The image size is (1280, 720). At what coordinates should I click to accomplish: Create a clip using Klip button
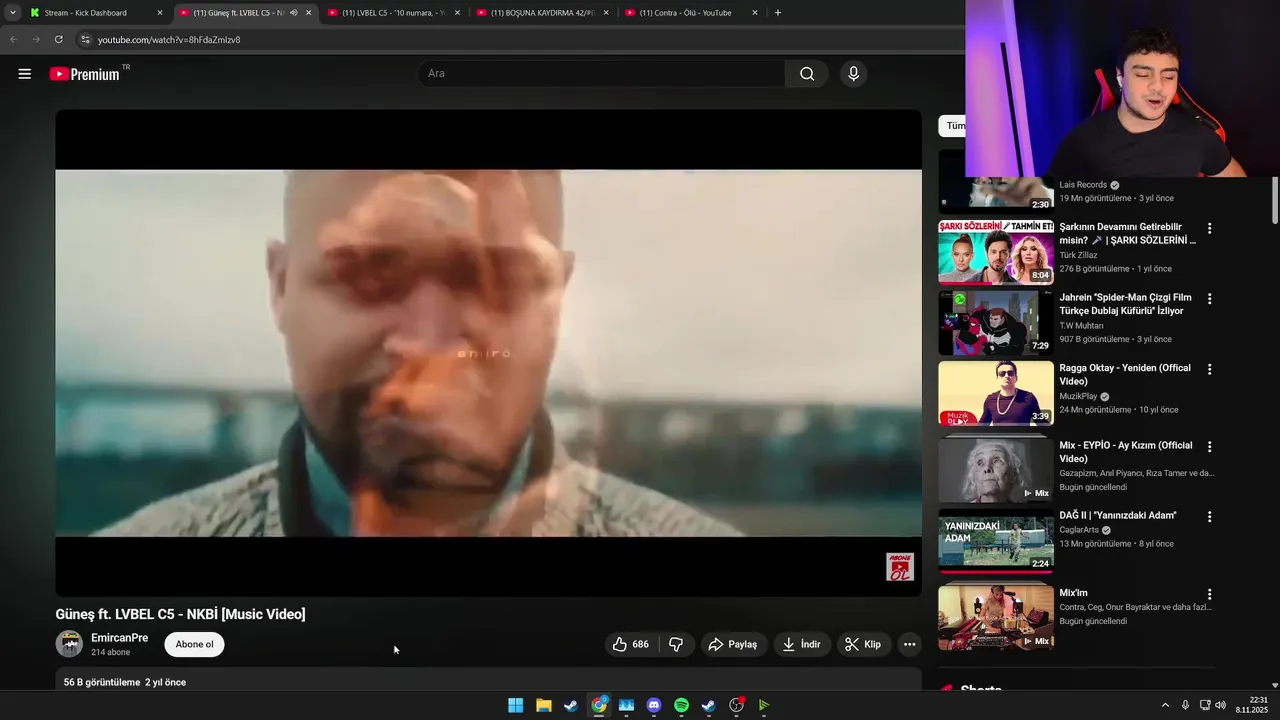[863, 644]
